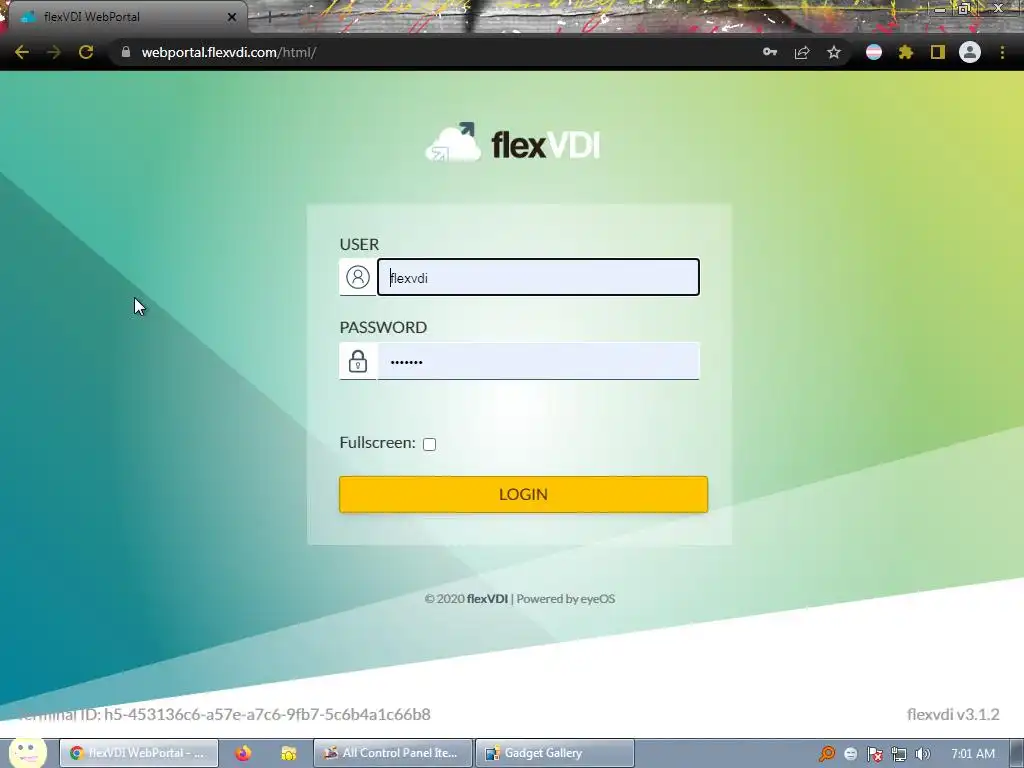Open the Start menu button
This screenshot has width=1024, height=768.
pyautogui.click(x=27, y=752)
